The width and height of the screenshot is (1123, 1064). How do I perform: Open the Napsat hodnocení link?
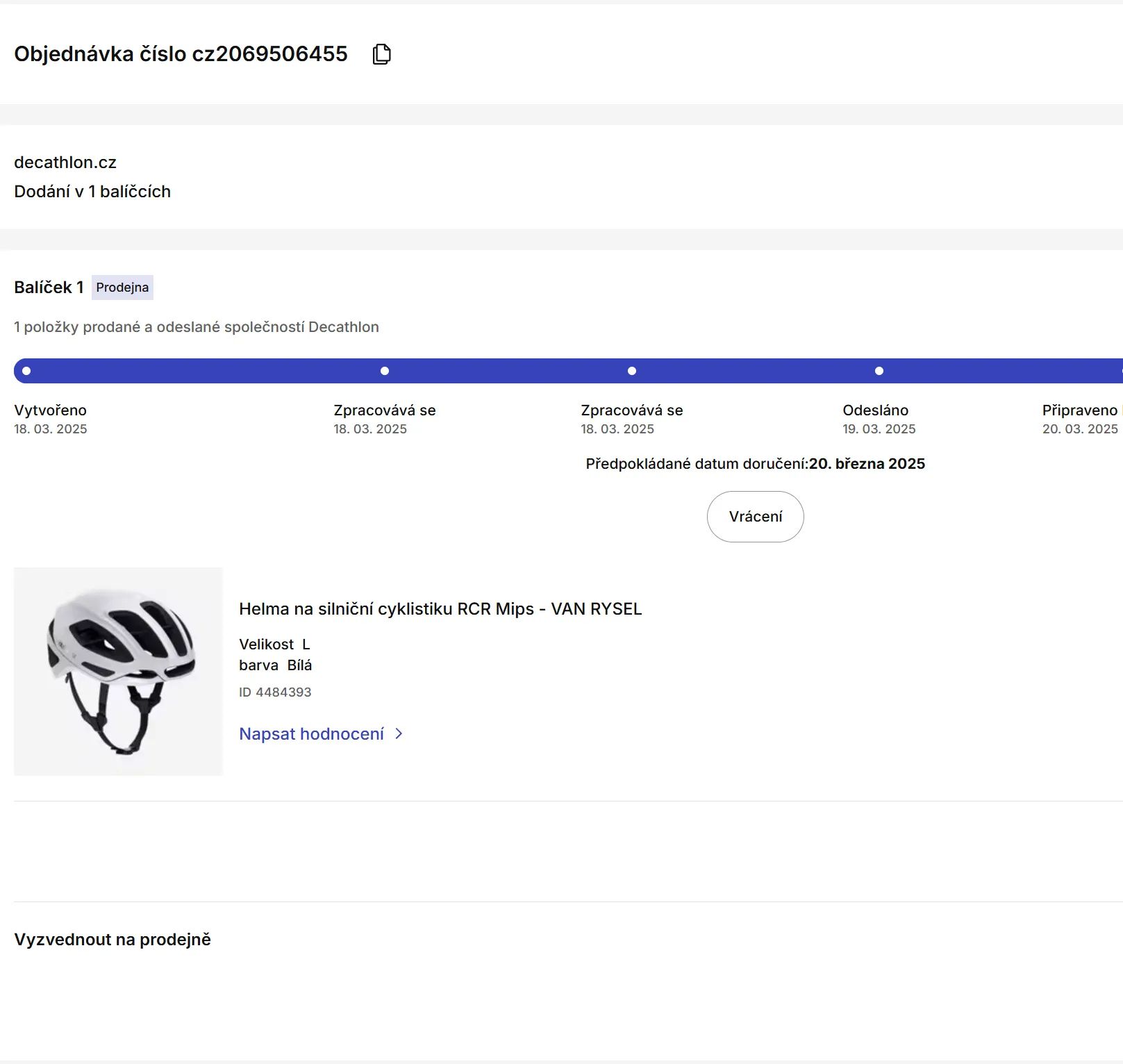[x=311, y=734]
